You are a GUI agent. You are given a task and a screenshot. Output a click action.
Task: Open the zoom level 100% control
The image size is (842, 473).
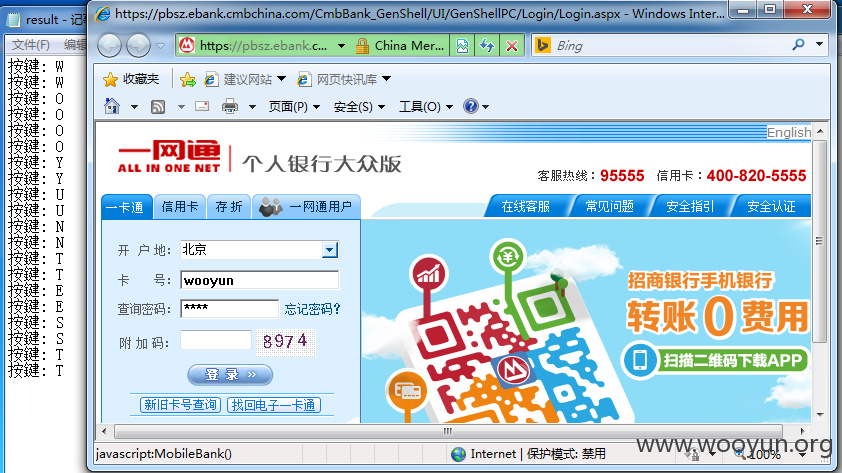[769, 454]
